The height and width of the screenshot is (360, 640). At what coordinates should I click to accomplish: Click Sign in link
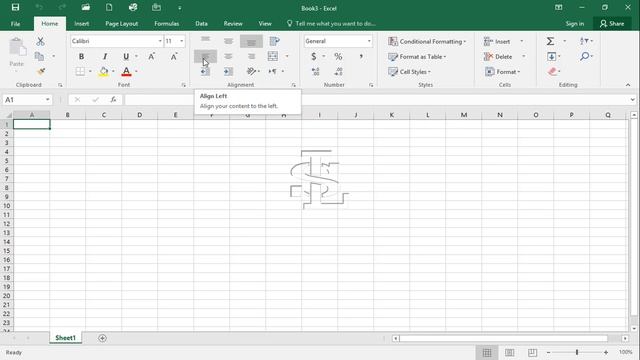[575, 24]
